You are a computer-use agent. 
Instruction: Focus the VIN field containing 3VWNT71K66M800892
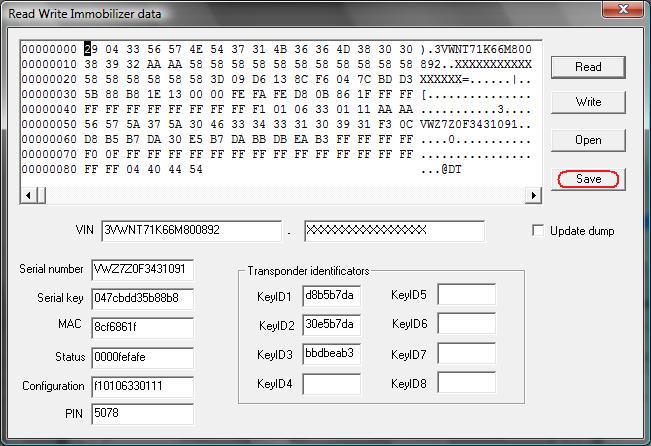pyautogui.click(x=191, y=230)
